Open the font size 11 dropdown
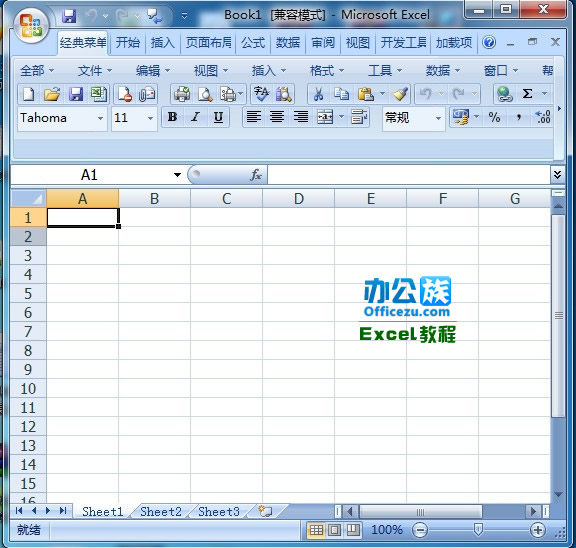 [150, 118]
